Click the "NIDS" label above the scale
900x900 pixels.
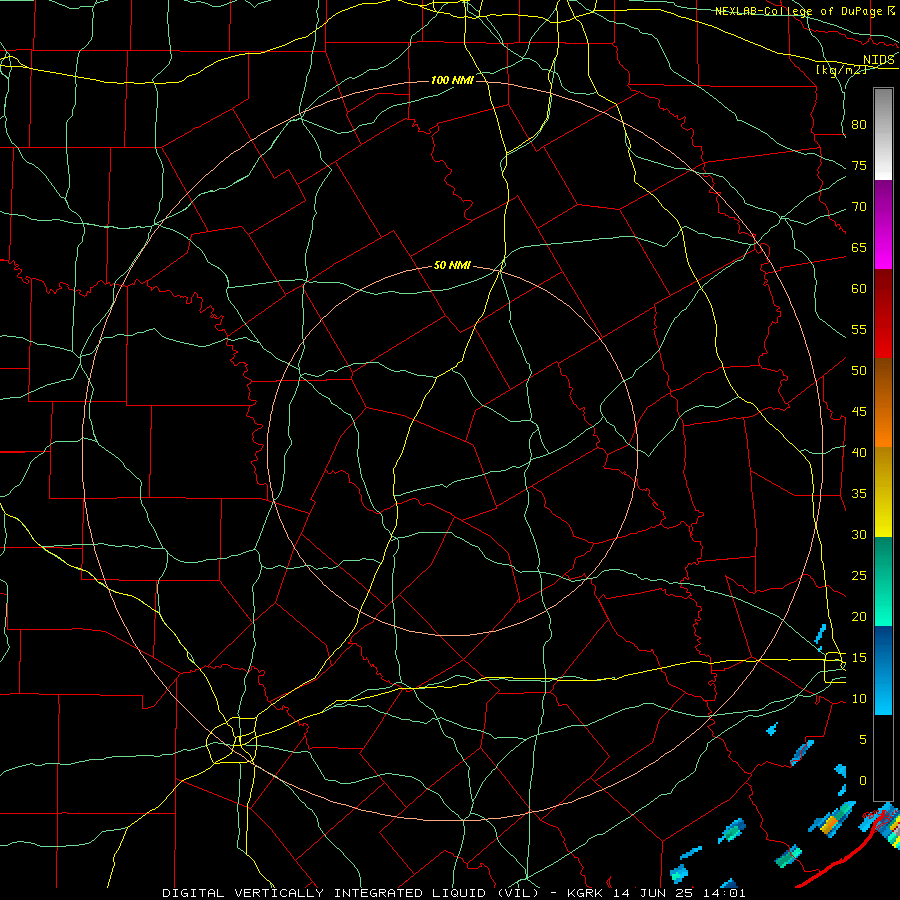[879, 60]
